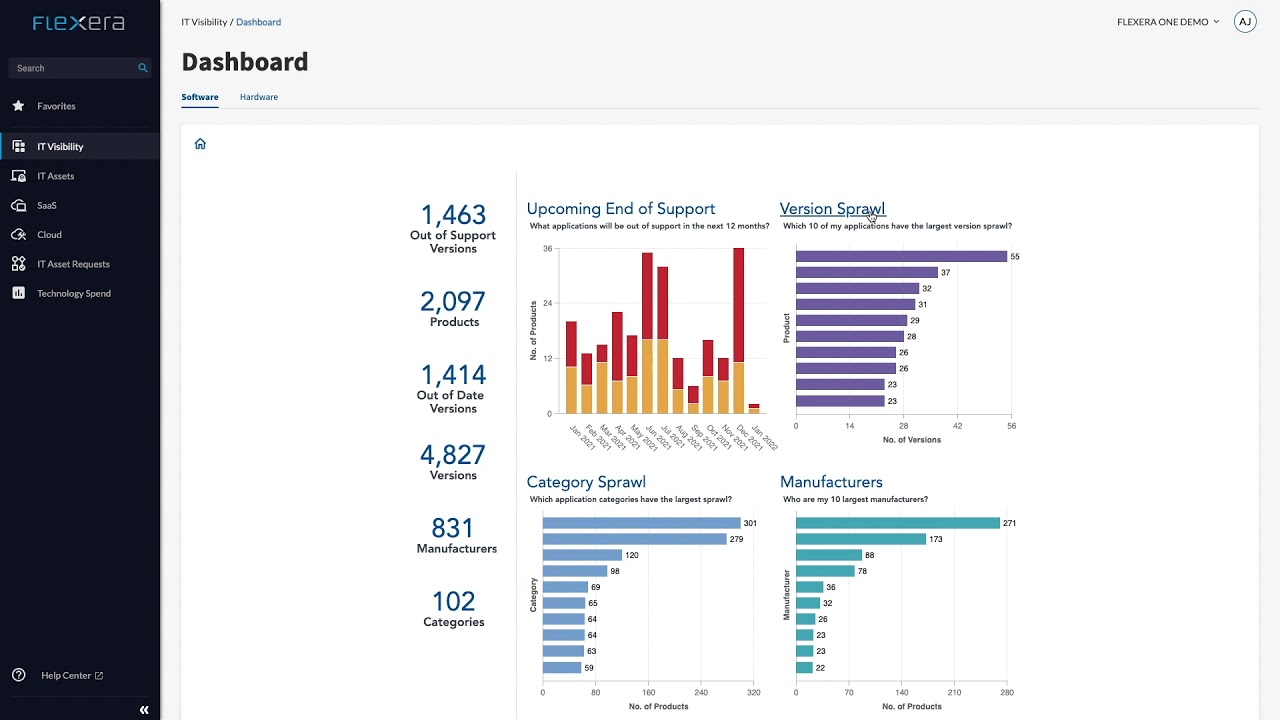Click the Manufacturers bar labeled 271

(898, 523)
